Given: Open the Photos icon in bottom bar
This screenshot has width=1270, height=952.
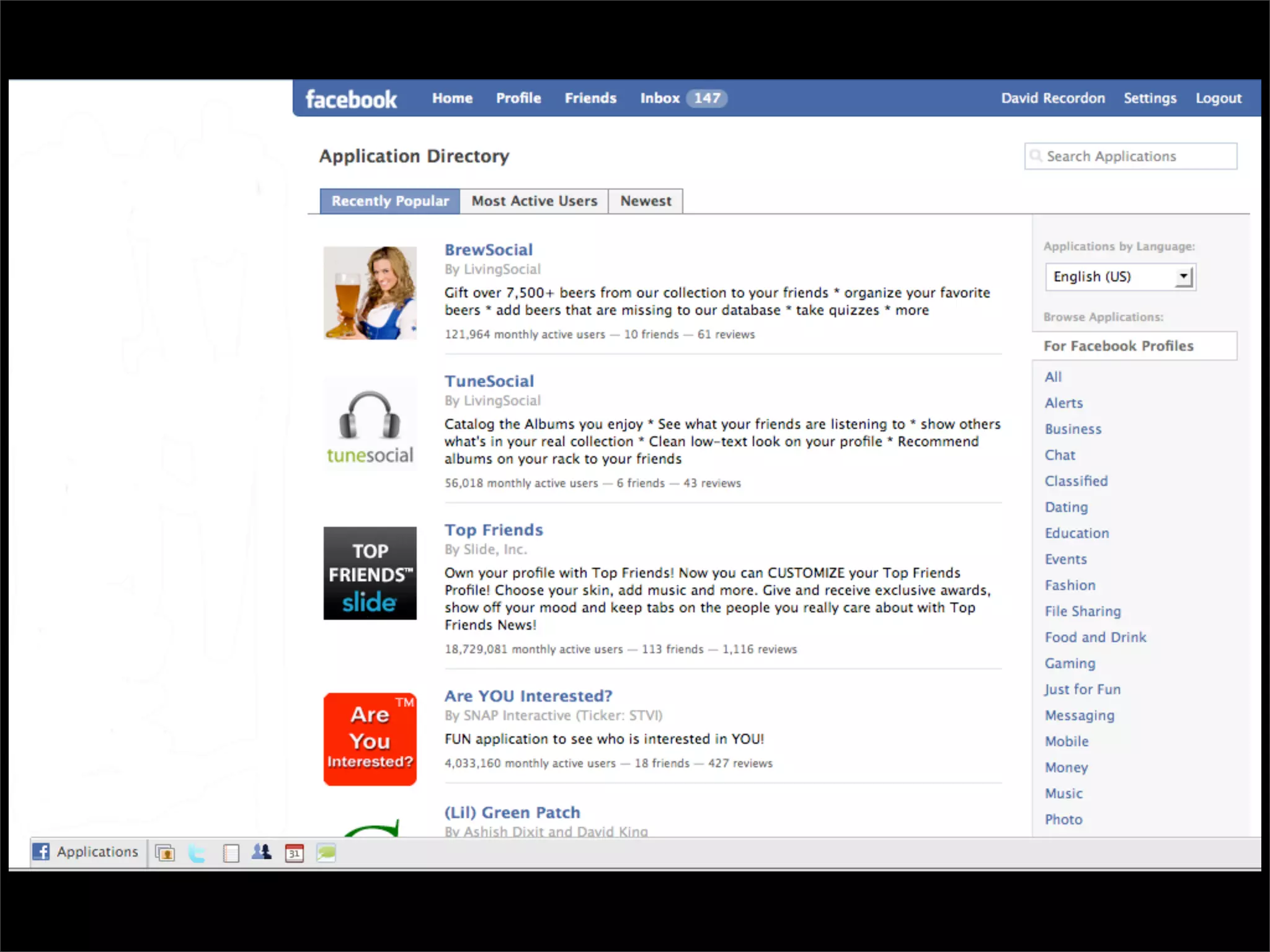Looking at the screenshot, I should tap(165, 853).
